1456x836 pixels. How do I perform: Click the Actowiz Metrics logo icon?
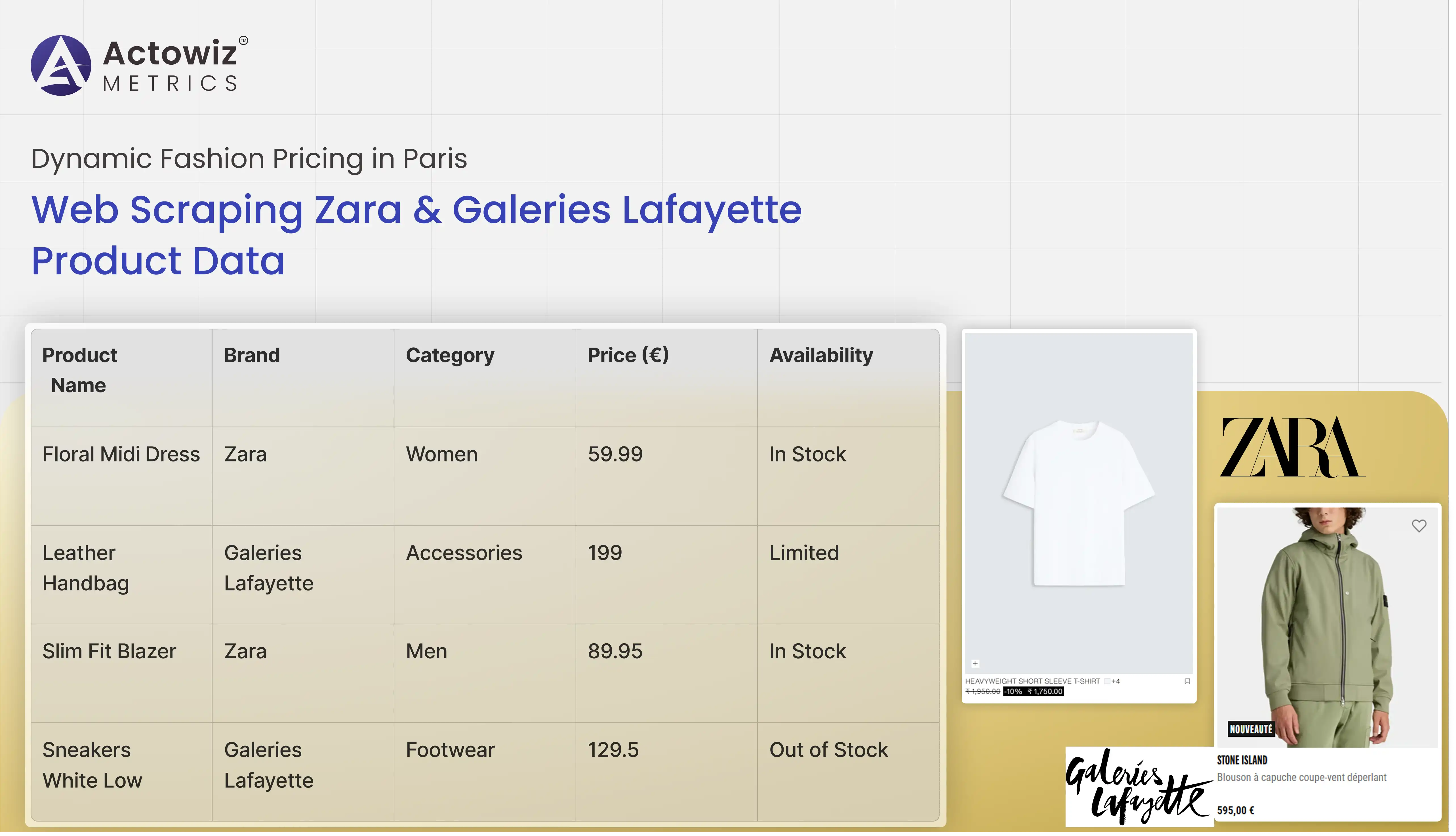(x=61, y=66)
